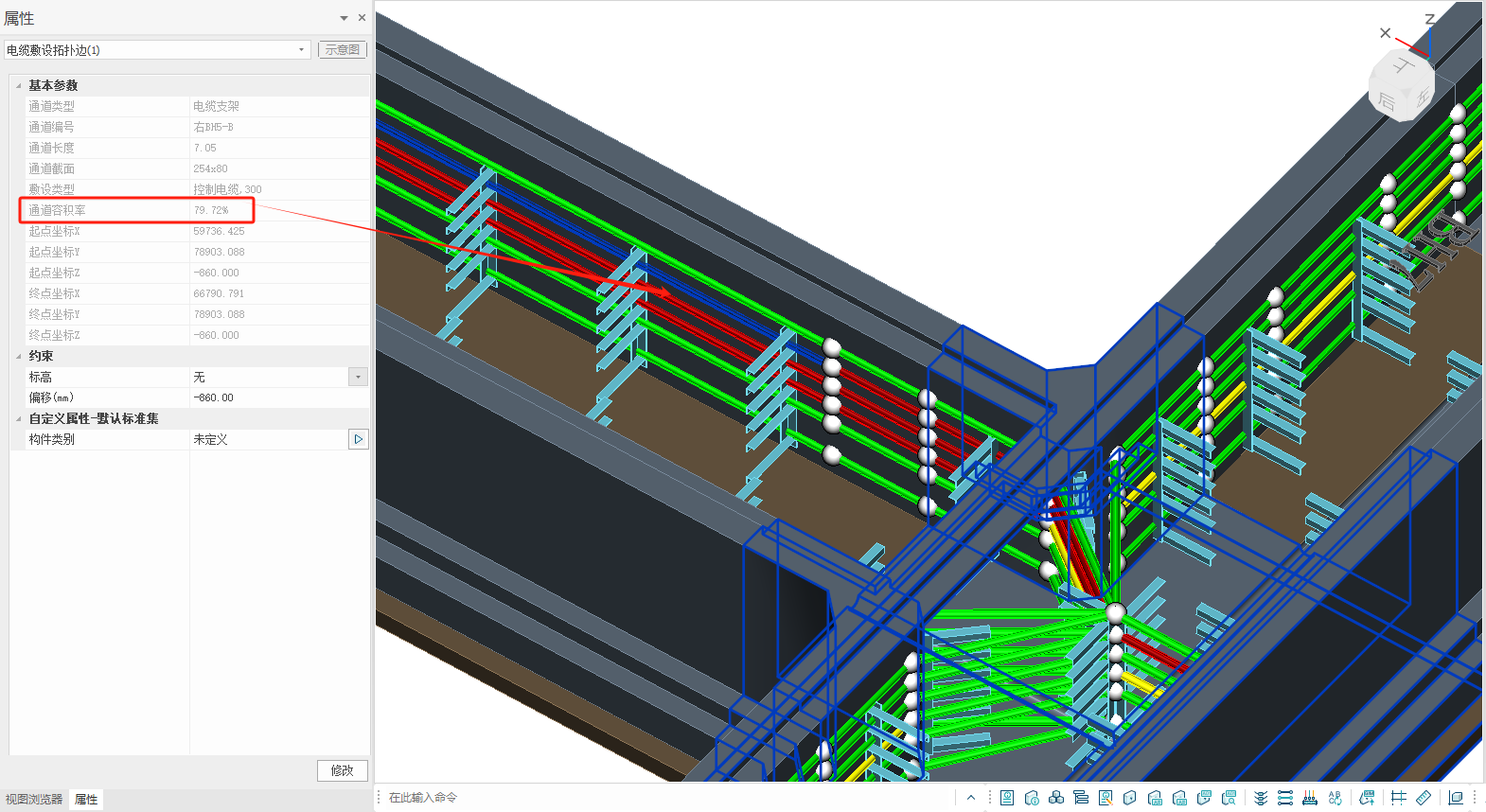The width and height of the screenshot is (1486, 812).
Task: Click the hierarchy tree structure icon
Action: [x=1081, y=798]
